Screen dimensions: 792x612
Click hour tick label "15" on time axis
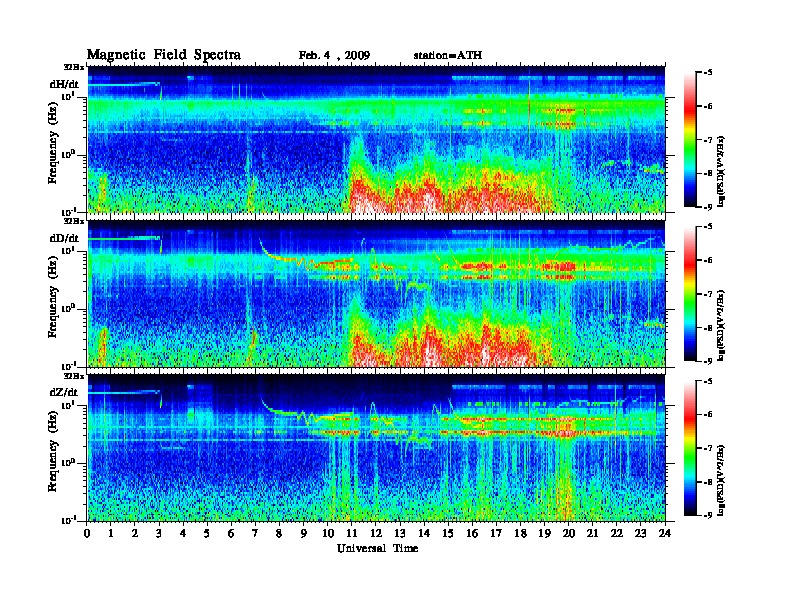tap(448, 534)
